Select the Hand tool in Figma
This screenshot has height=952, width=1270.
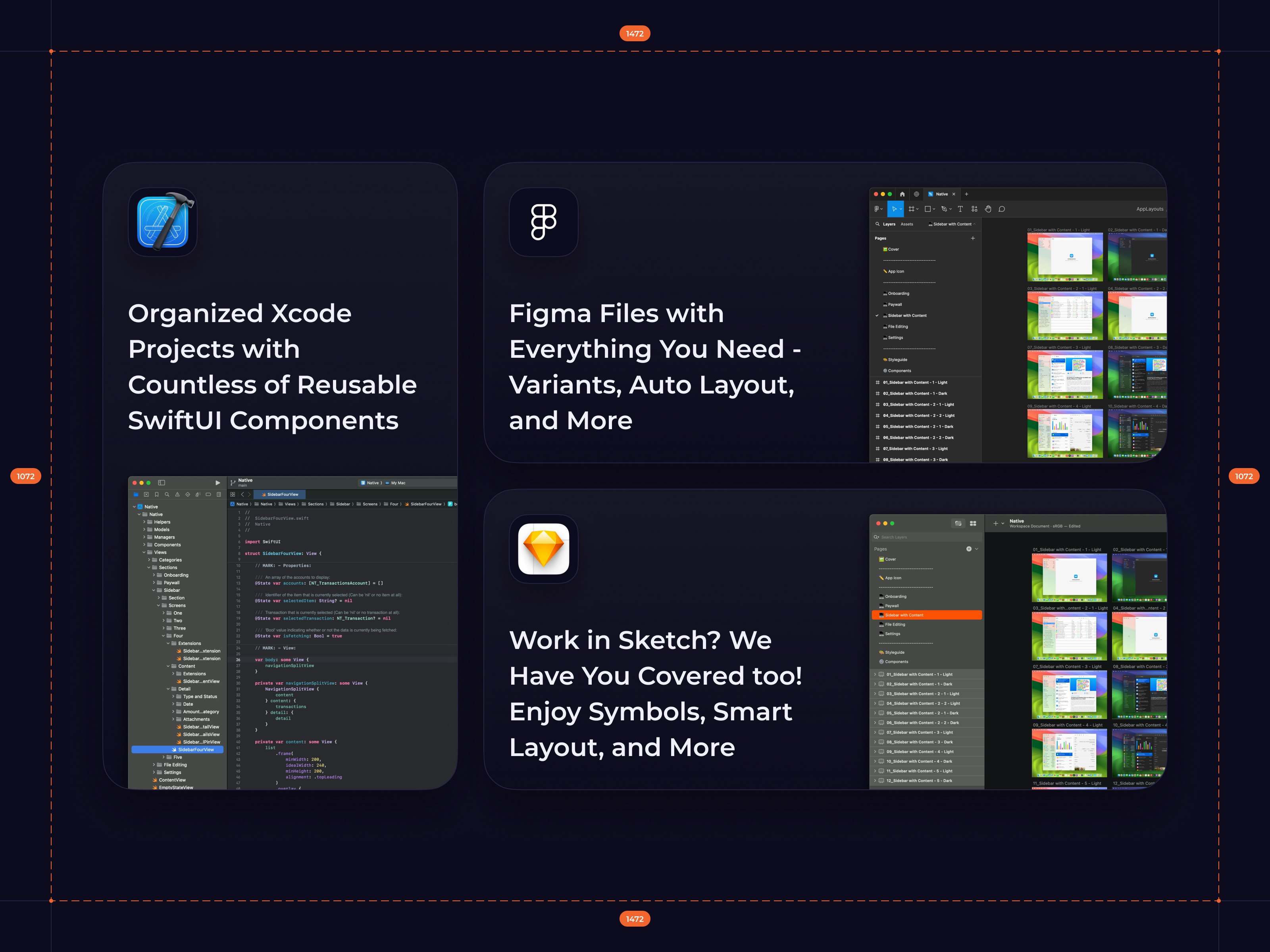(989, 209)
